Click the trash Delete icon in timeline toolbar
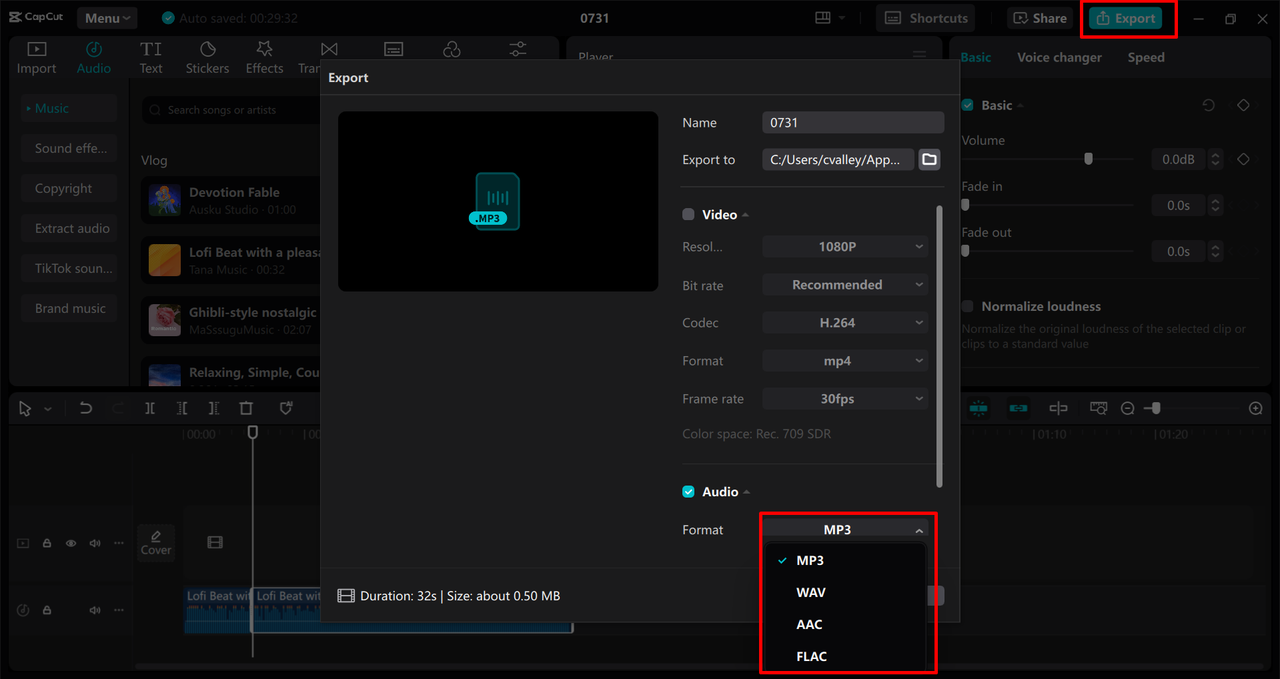 (246, 408)
